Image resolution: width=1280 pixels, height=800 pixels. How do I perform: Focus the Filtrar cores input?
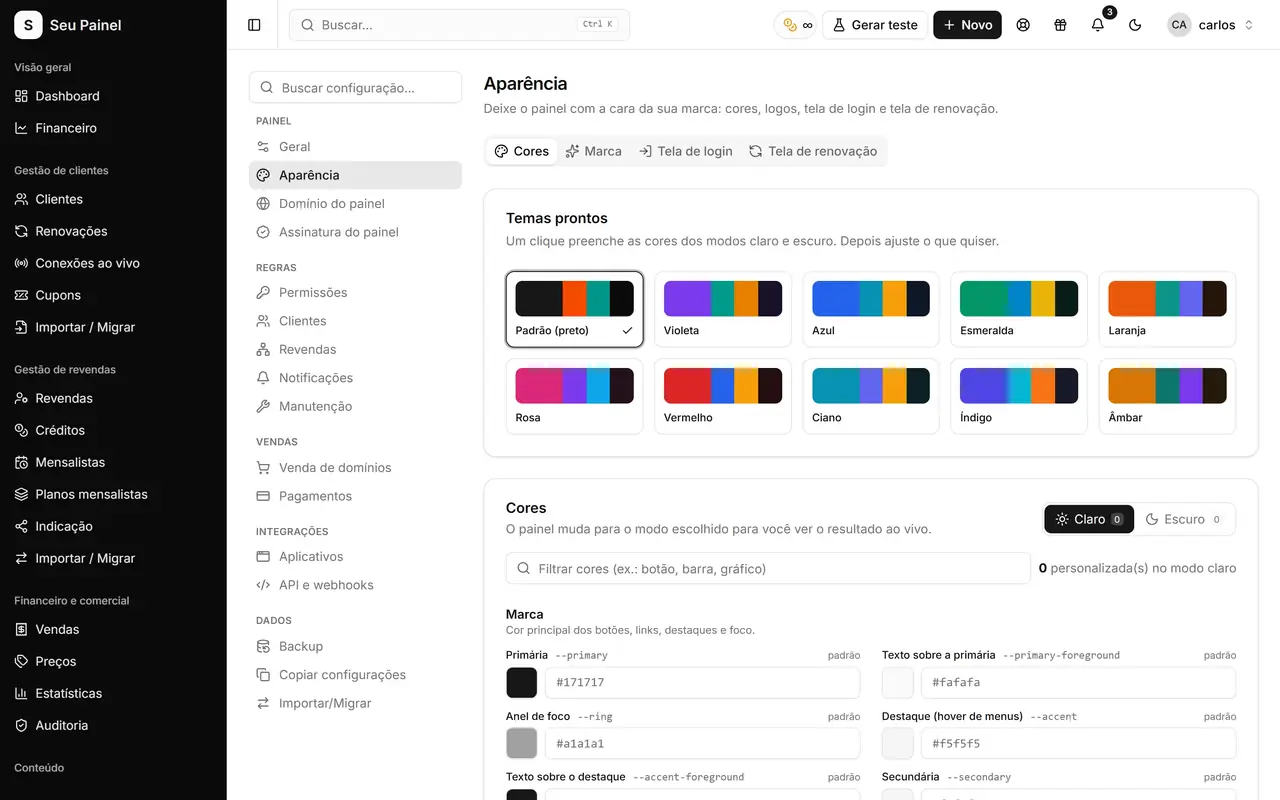[x=768, y=568]
